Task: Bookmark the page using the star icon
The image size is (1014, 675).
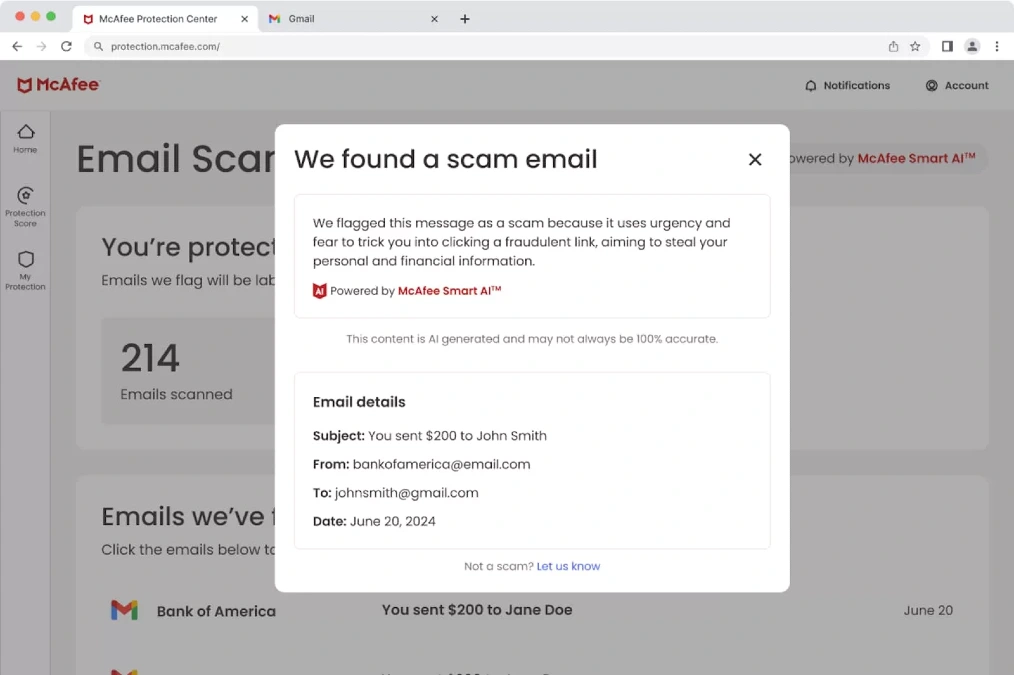Action: coord(916,46)
